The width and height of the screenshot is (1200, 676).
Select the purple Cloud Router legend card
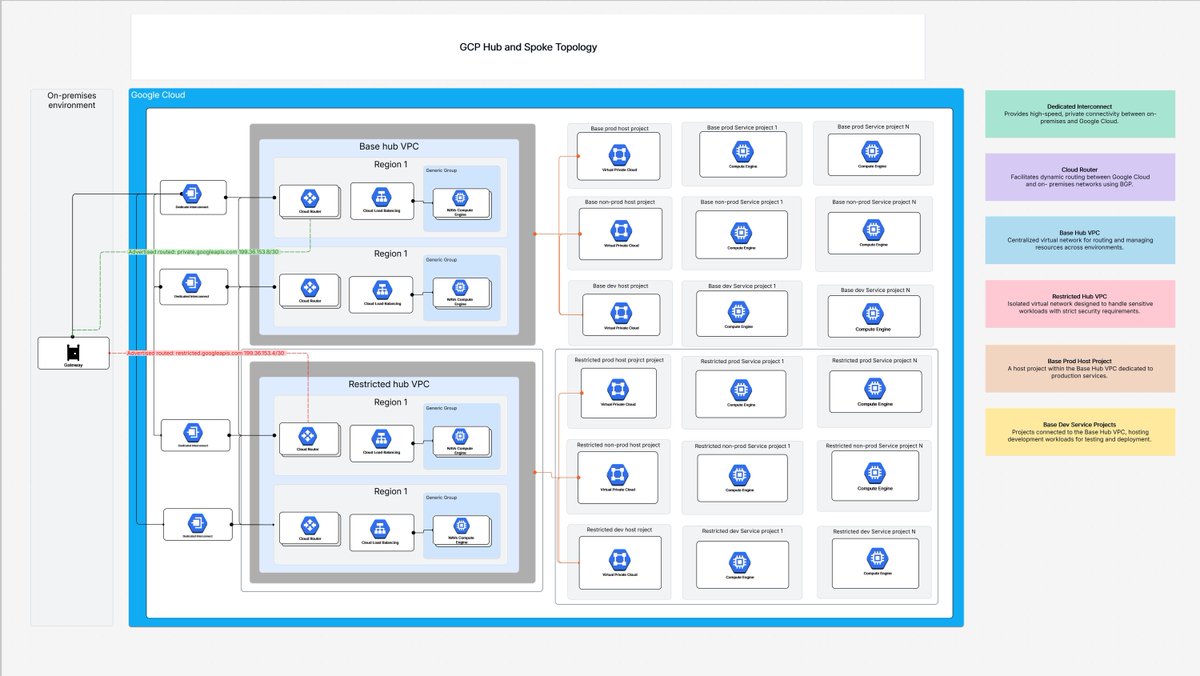pos(1081,177)
